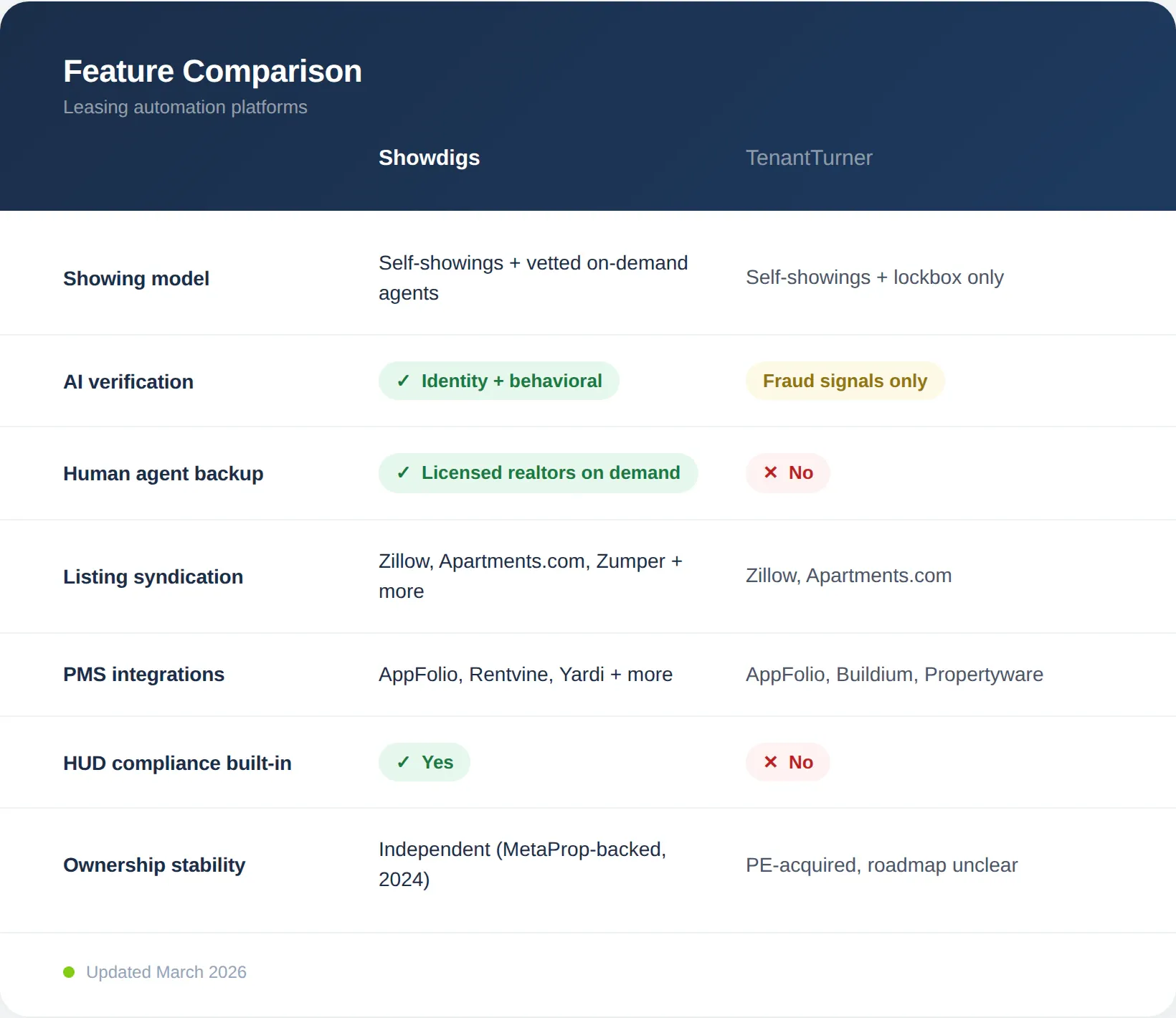Click the Human agent backup label
Image resolution: width=1176 pixels, height=1018 pixels.
point(163,473)
